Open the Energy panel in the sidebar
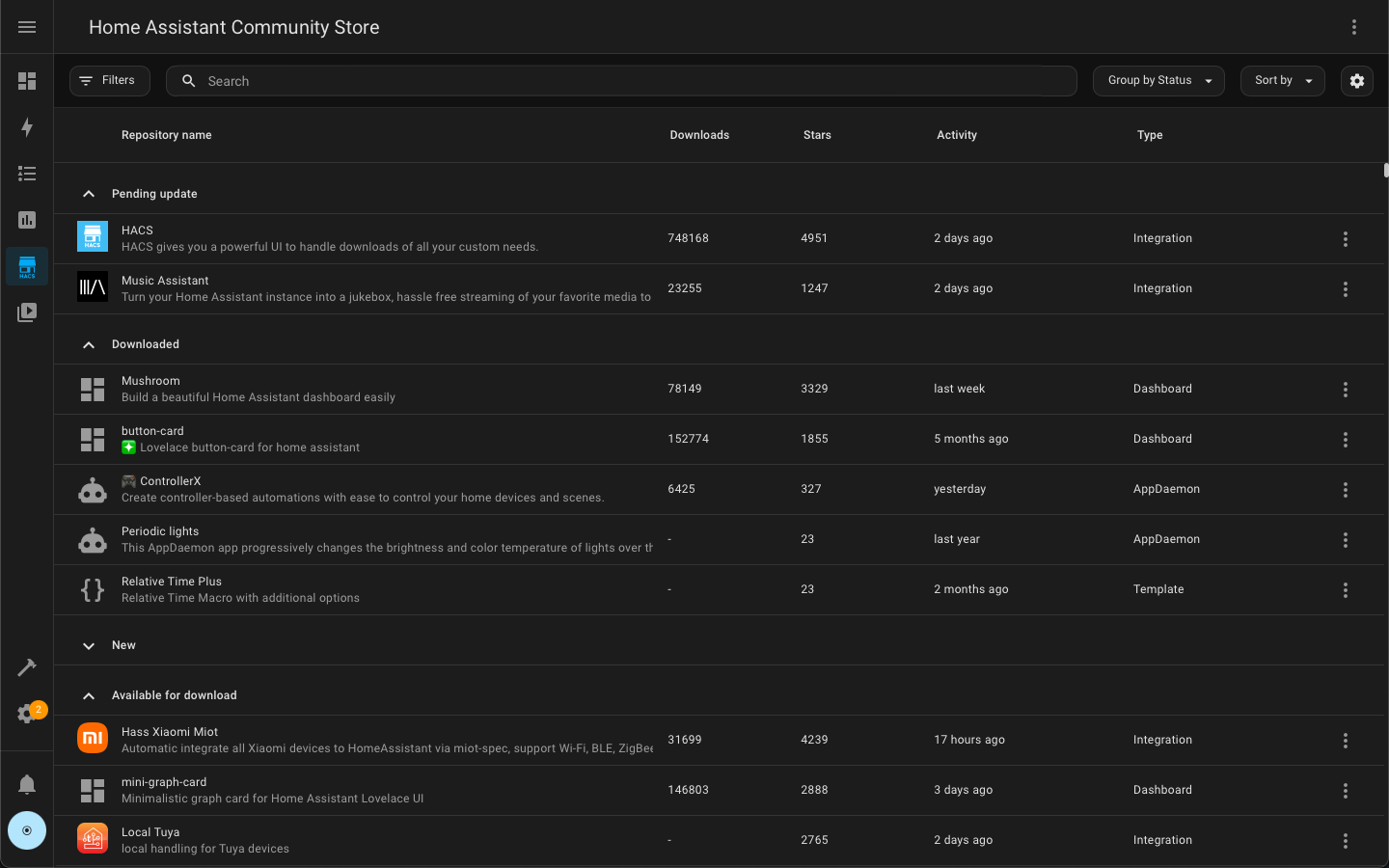 coord(27,127)
